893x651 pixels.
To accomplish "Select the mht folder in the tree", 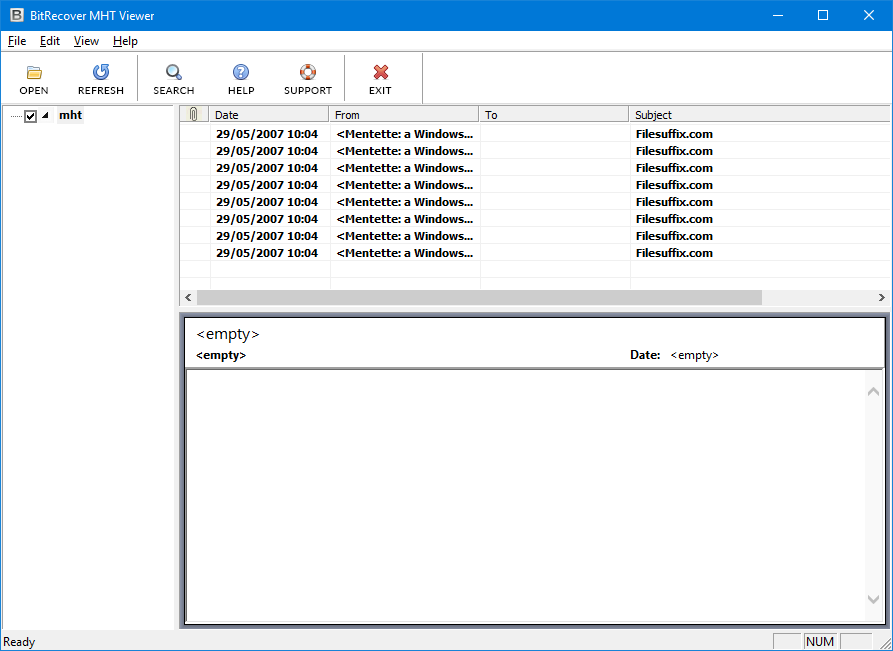I will coord(71,115).
